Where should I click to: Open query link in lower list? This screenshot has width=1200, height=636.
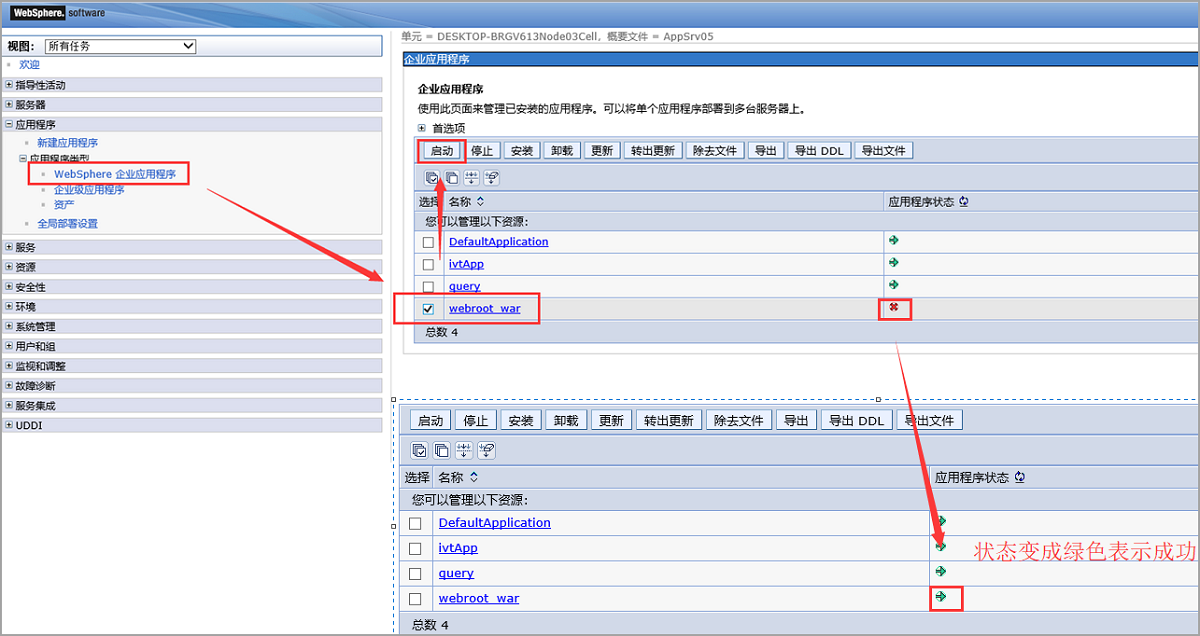click(x=456, y=573)
